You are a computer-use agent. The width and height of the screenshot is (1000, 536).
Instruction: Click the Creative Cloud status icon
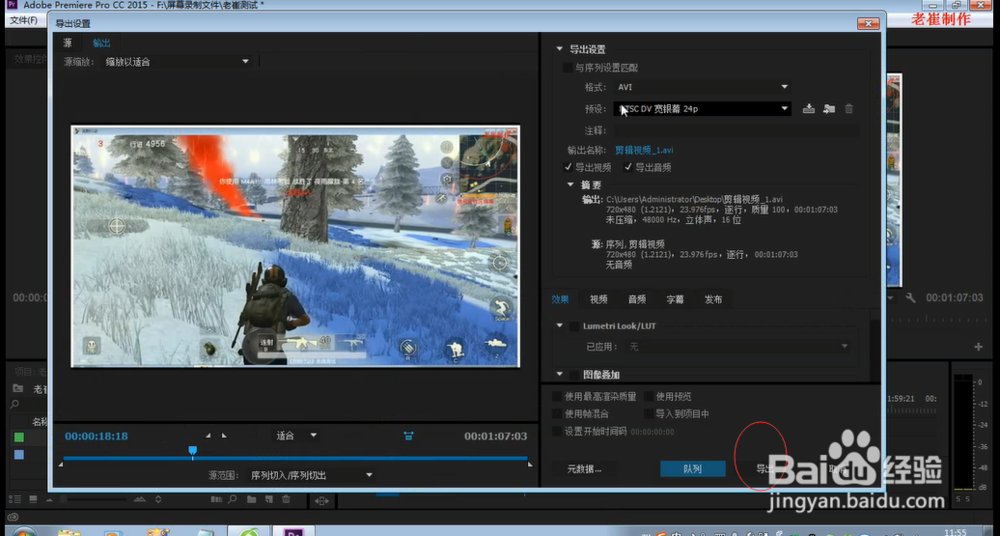[x=13, y=517]
